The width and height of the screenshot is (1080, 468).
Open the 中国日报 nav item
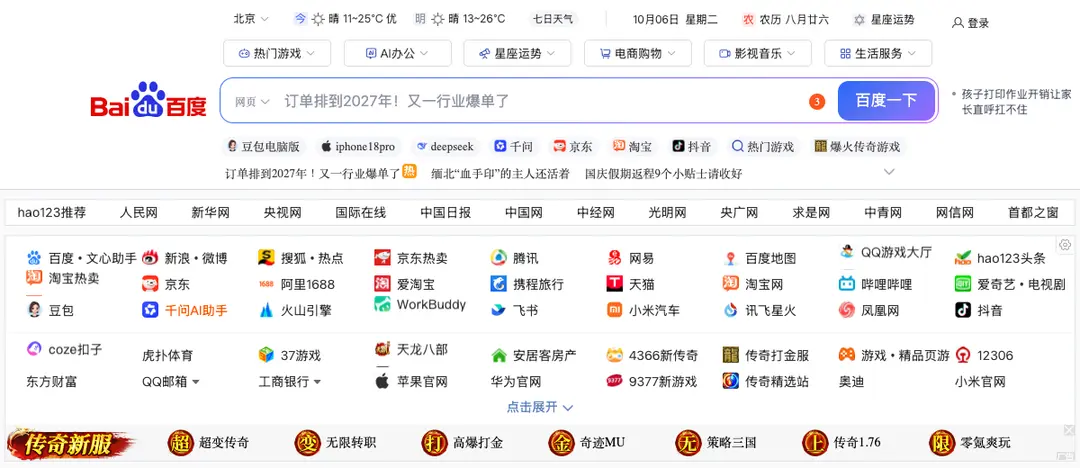click(446, 212)
